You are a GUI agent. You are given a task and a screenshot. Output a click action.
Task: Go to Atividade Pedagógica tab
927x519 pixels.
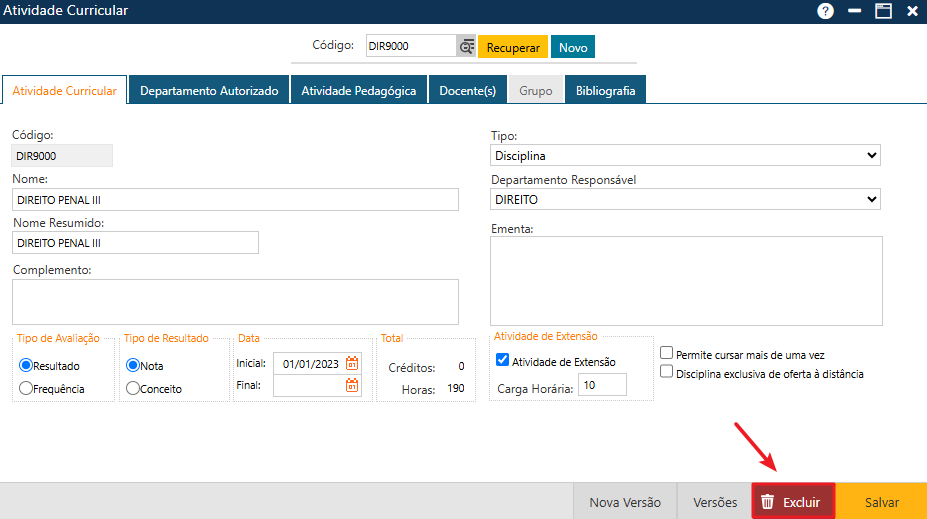(358, 90)
